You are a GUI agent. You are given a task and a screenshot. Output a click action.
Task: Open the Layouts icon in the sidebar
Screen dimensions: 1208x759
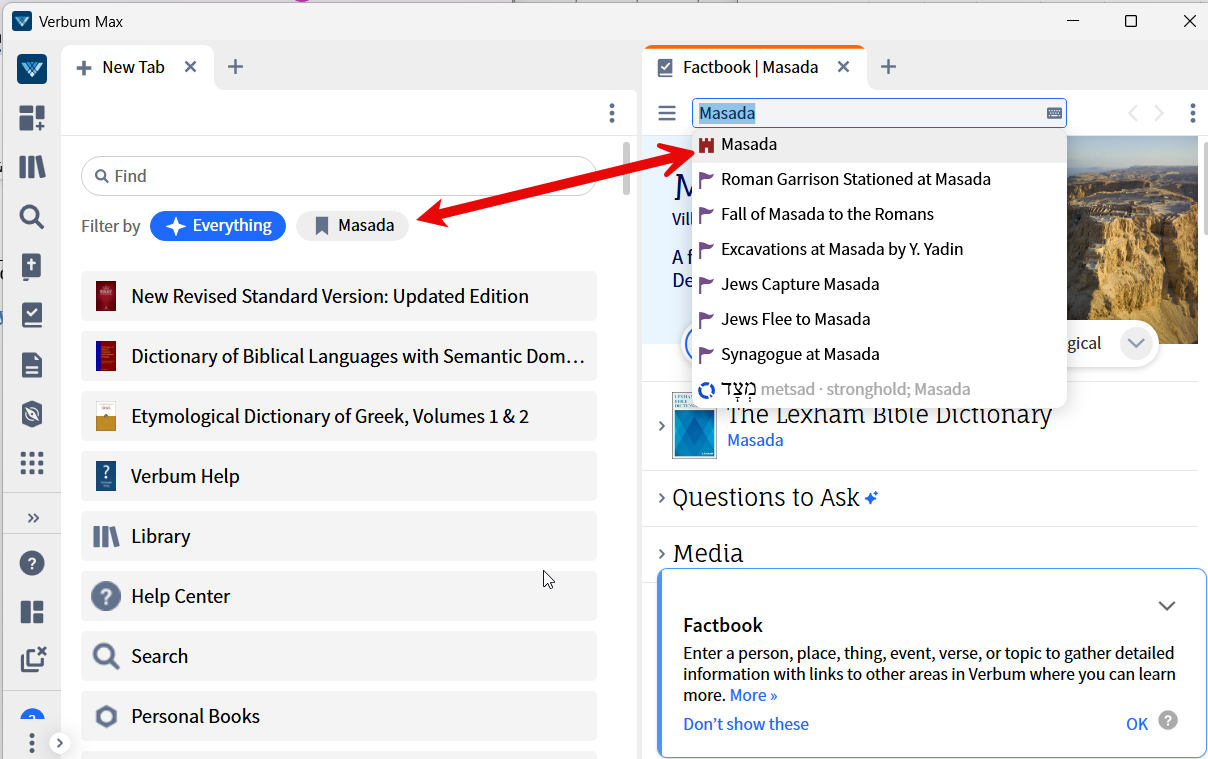(x=32, y=612)
